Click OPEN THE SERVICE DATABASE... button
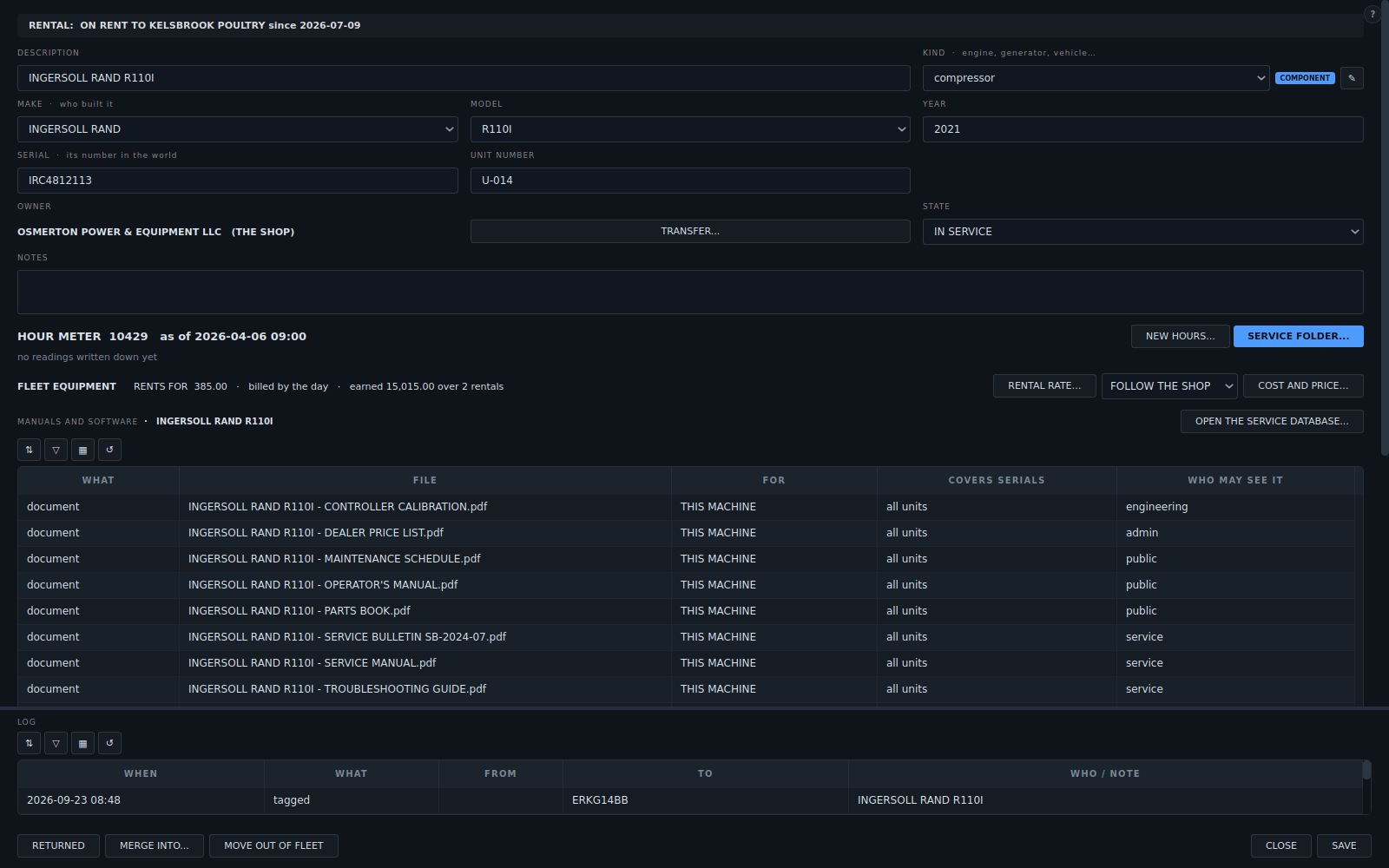The image size is (1389, 868). (x=1272, y=422)
